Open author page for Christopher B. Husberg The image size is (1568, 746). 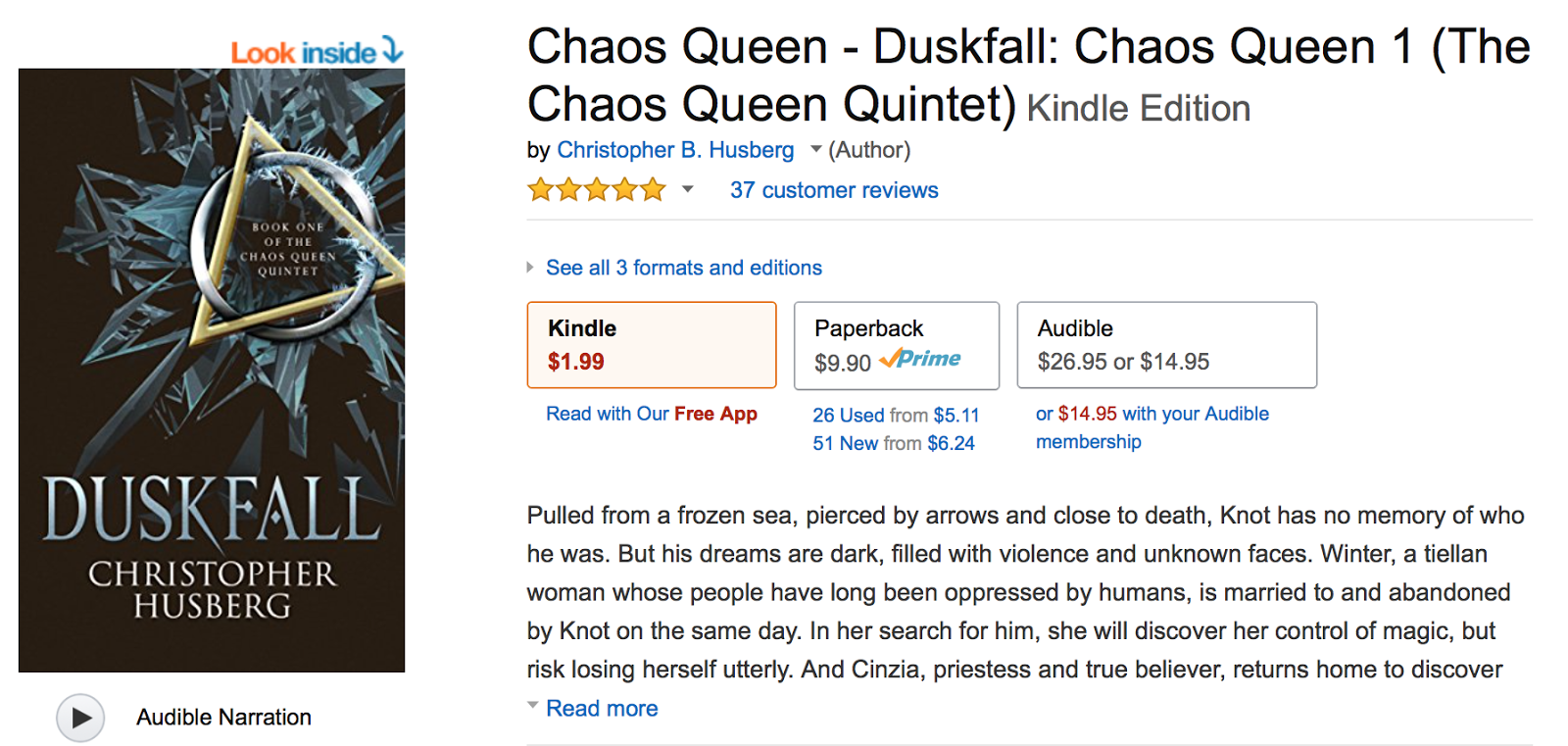pos(675,150)
